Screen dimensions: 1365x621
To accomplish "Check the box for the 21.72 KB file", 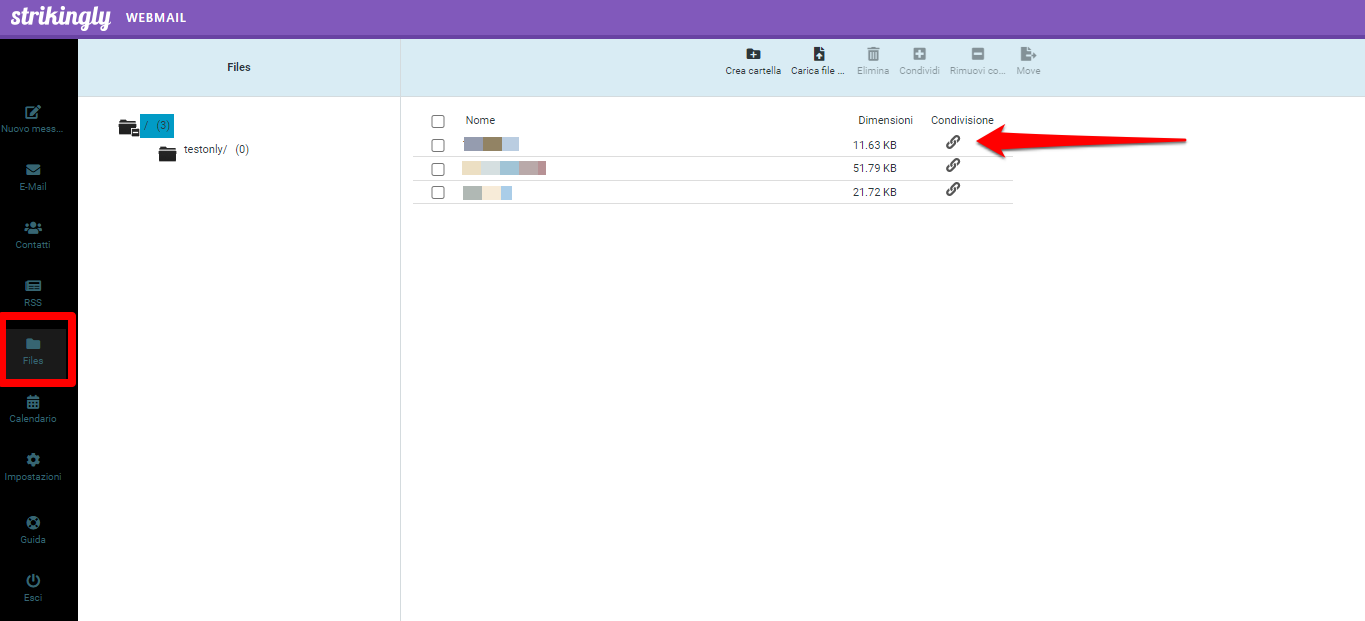I will click(438, 193).
